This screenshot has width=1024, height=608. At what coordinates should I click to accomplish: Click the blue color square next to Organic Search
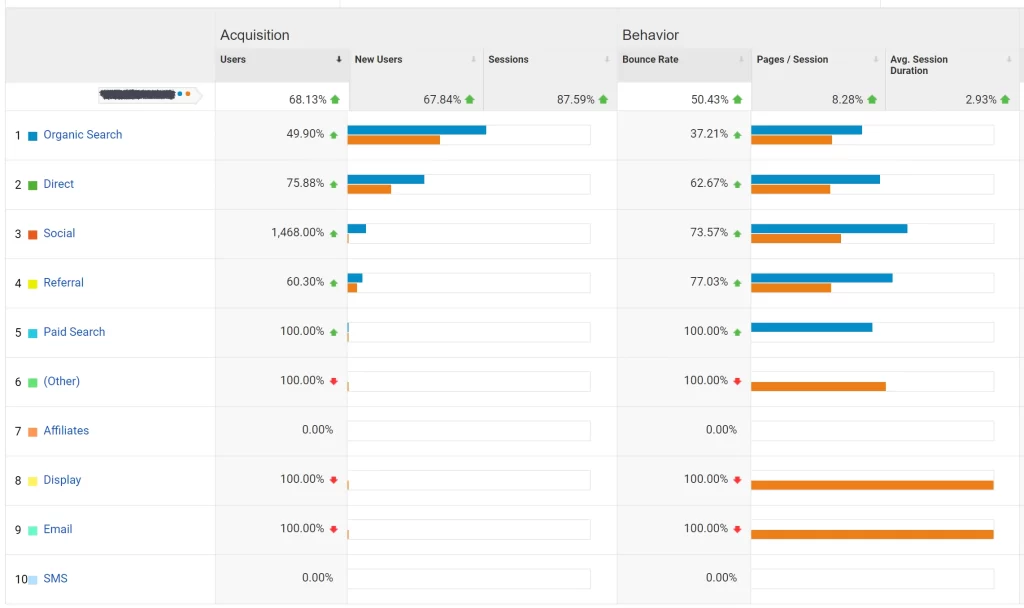pos(33,134)
